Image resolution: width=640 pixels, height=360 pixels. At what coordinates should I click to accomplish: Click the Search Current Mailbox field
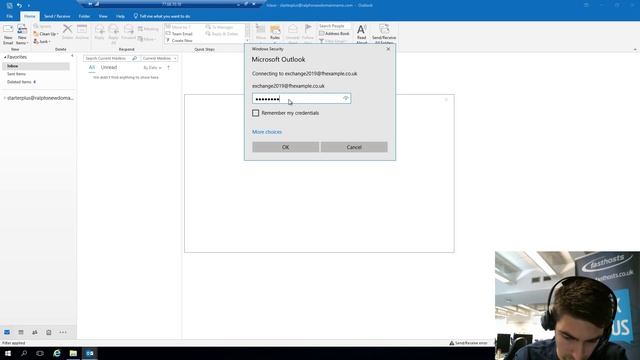pyautogui.click(x=107, y=58)
